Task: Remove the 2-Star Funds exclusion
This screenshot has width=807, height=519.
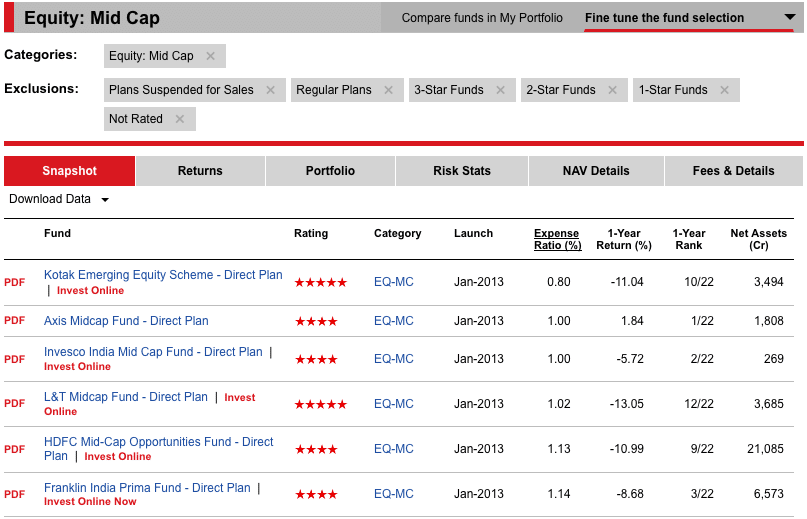Action: (x=612, y=90)
